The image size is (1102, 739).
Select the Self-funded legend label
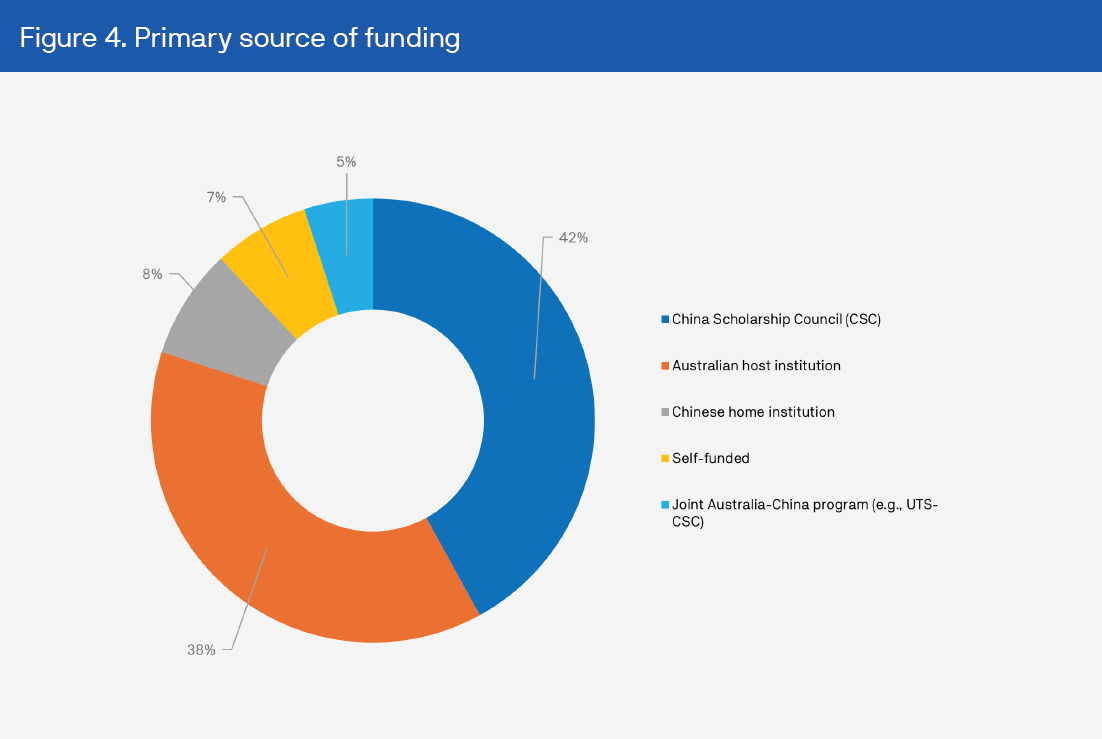pyautogui.click(x=710, y=458)
